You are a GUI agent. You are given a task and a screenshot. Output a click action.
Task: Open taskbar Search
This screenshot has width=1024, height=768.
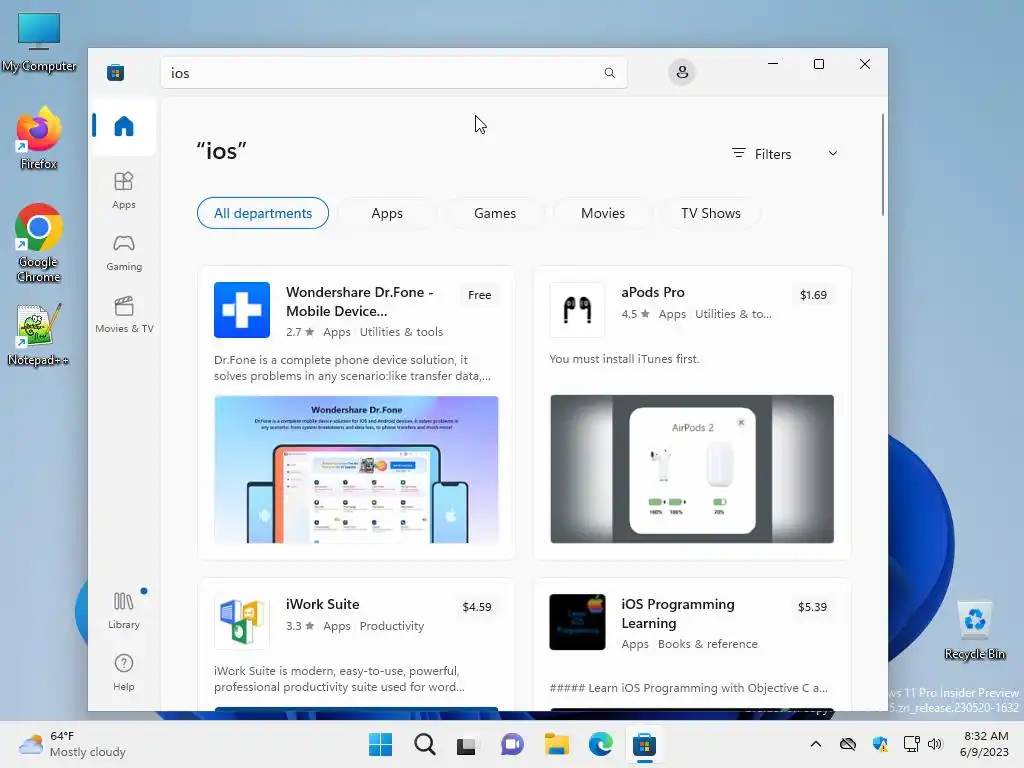424,744
